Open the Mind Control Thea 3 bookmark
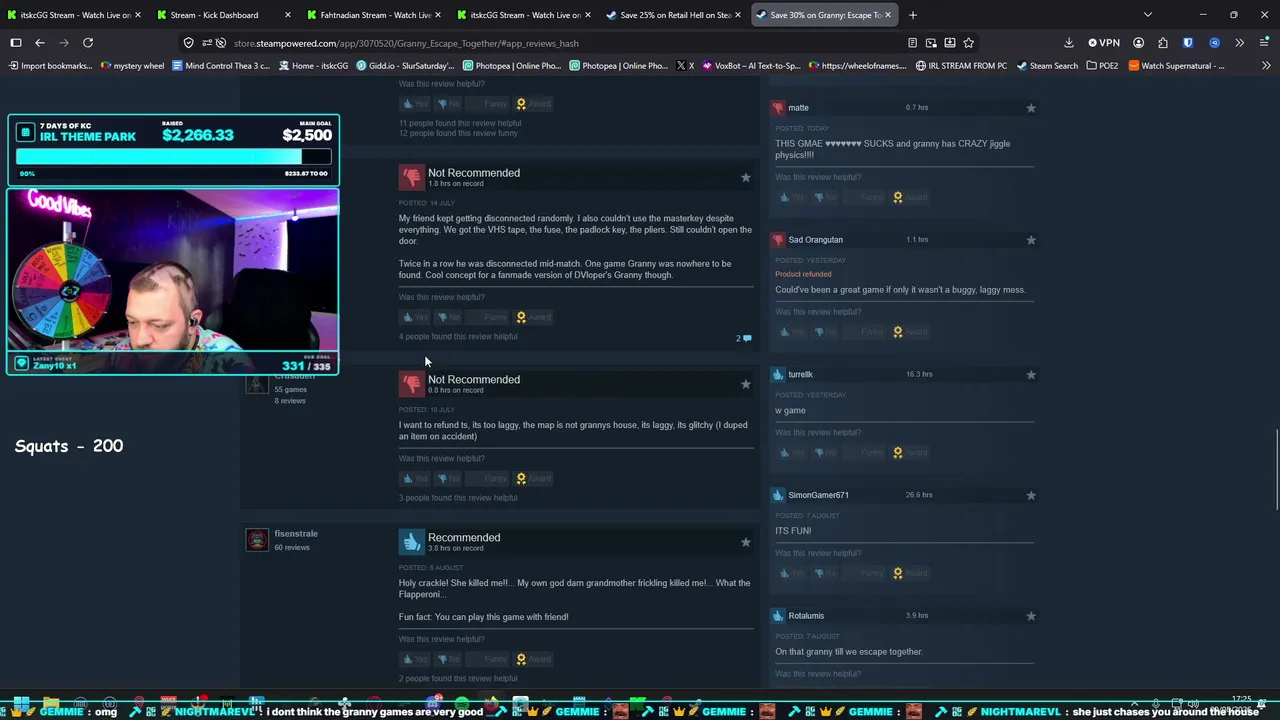1280x720 pixels. [x=221, y=66]
